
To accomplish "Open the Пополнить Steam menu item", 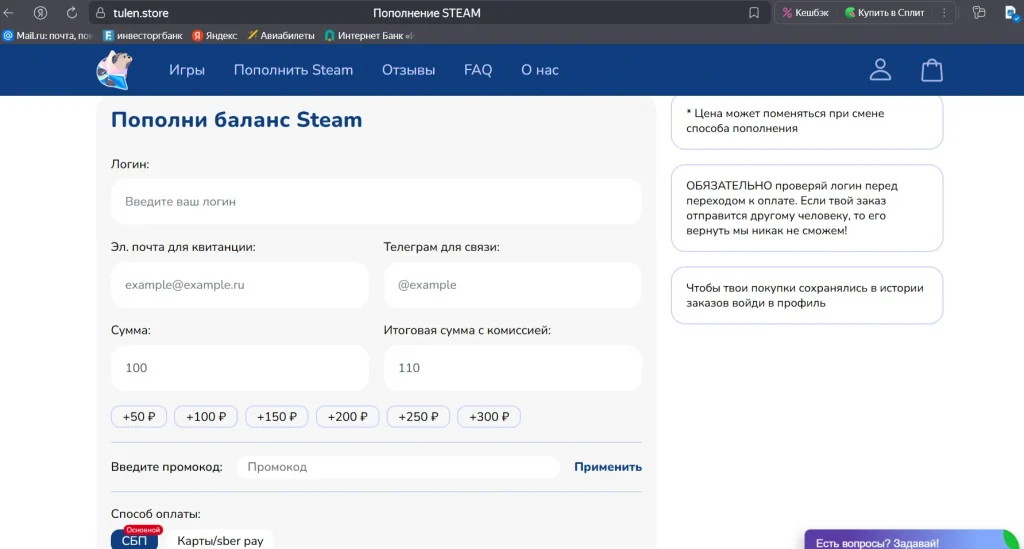I will [x=293, y=70].
